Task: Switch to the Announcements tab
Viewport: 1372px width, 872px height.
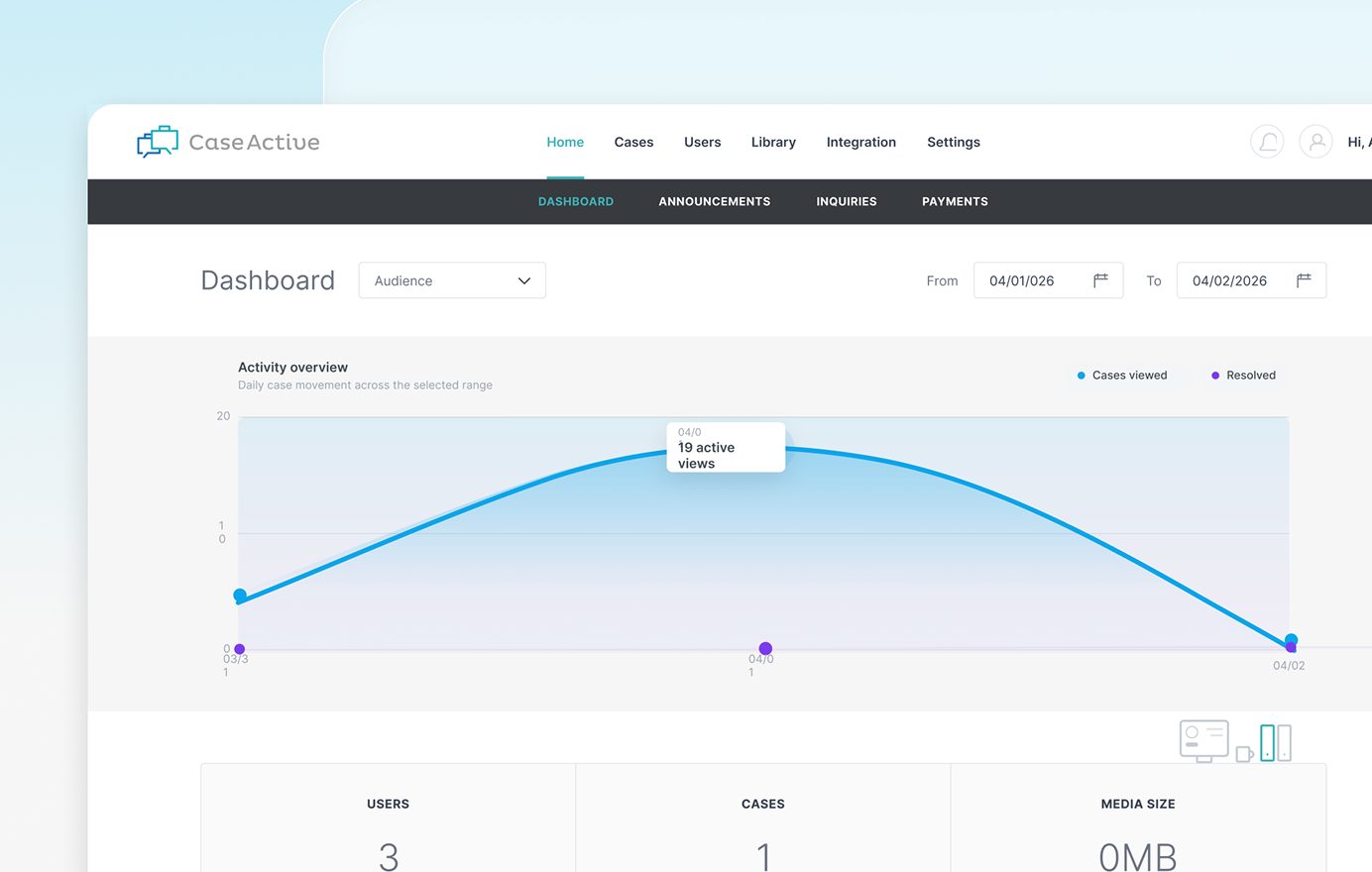Action: pyautogui.click(x=714, y=201)
